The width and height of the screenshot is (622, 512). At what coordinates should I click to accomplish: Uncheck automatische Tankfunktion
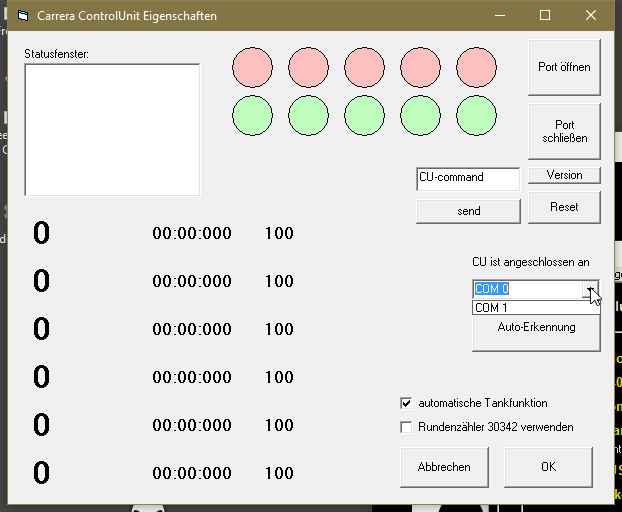coord(406,403)
